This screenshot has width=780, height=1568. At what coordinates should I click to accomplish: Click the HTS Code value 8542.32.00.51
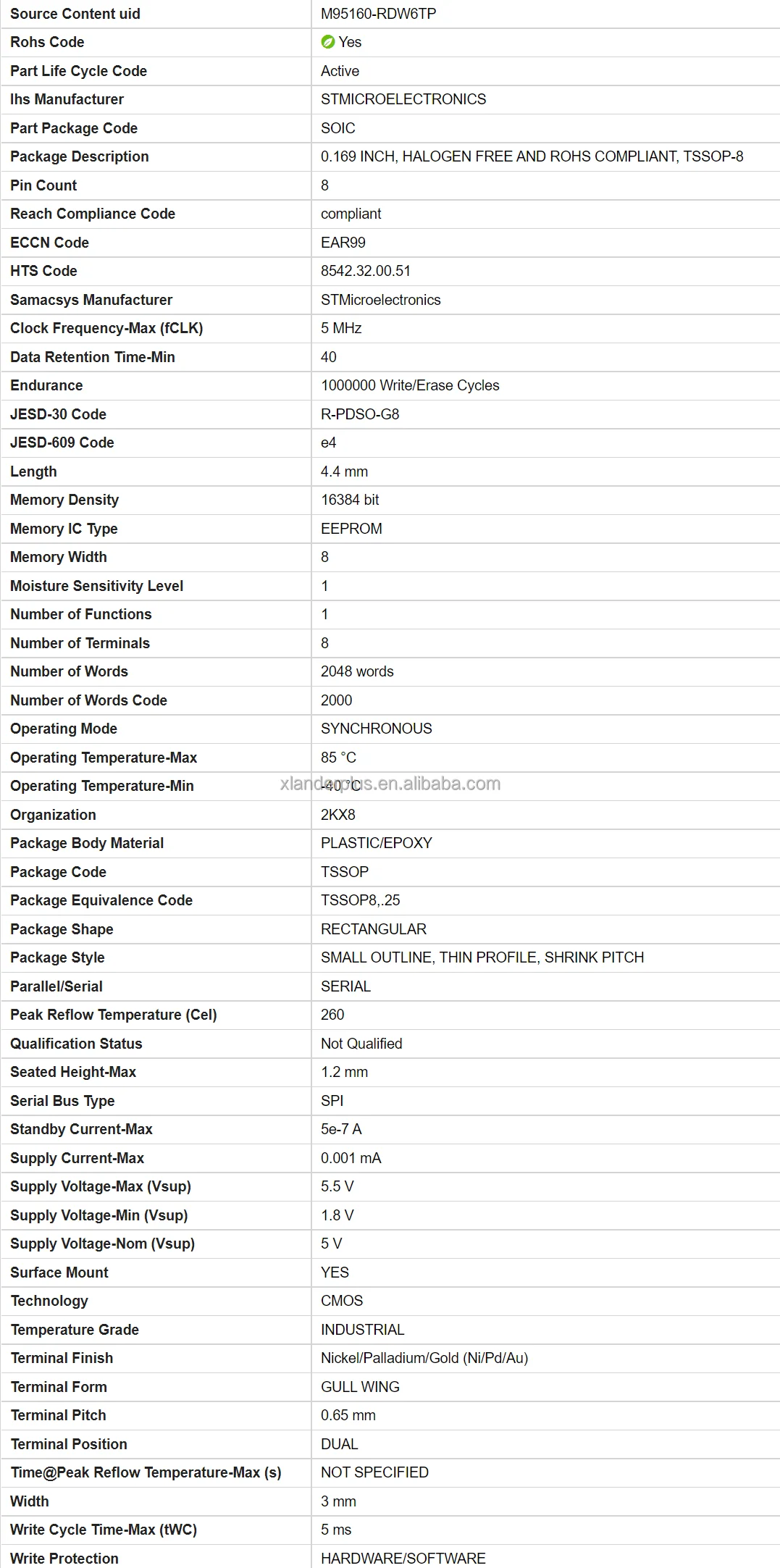(365, 271)
